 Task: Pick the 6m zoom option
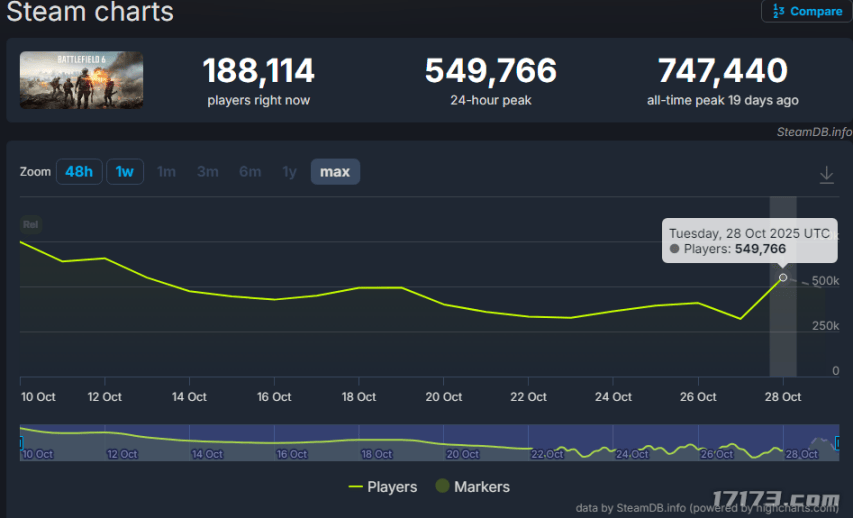click(250, 172)
